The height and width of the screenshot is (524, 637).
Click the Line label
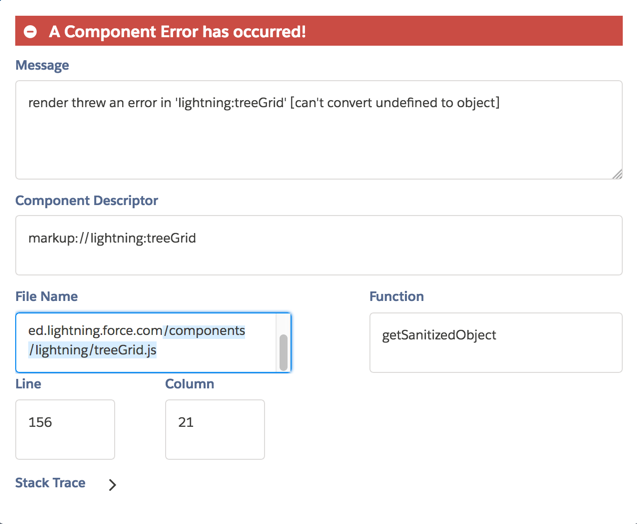point(28,383)
